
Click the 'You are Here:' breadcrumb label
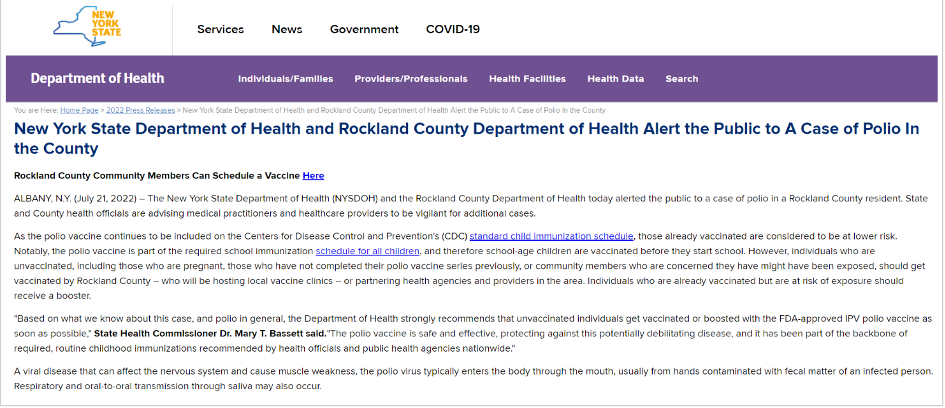(36, 110)
